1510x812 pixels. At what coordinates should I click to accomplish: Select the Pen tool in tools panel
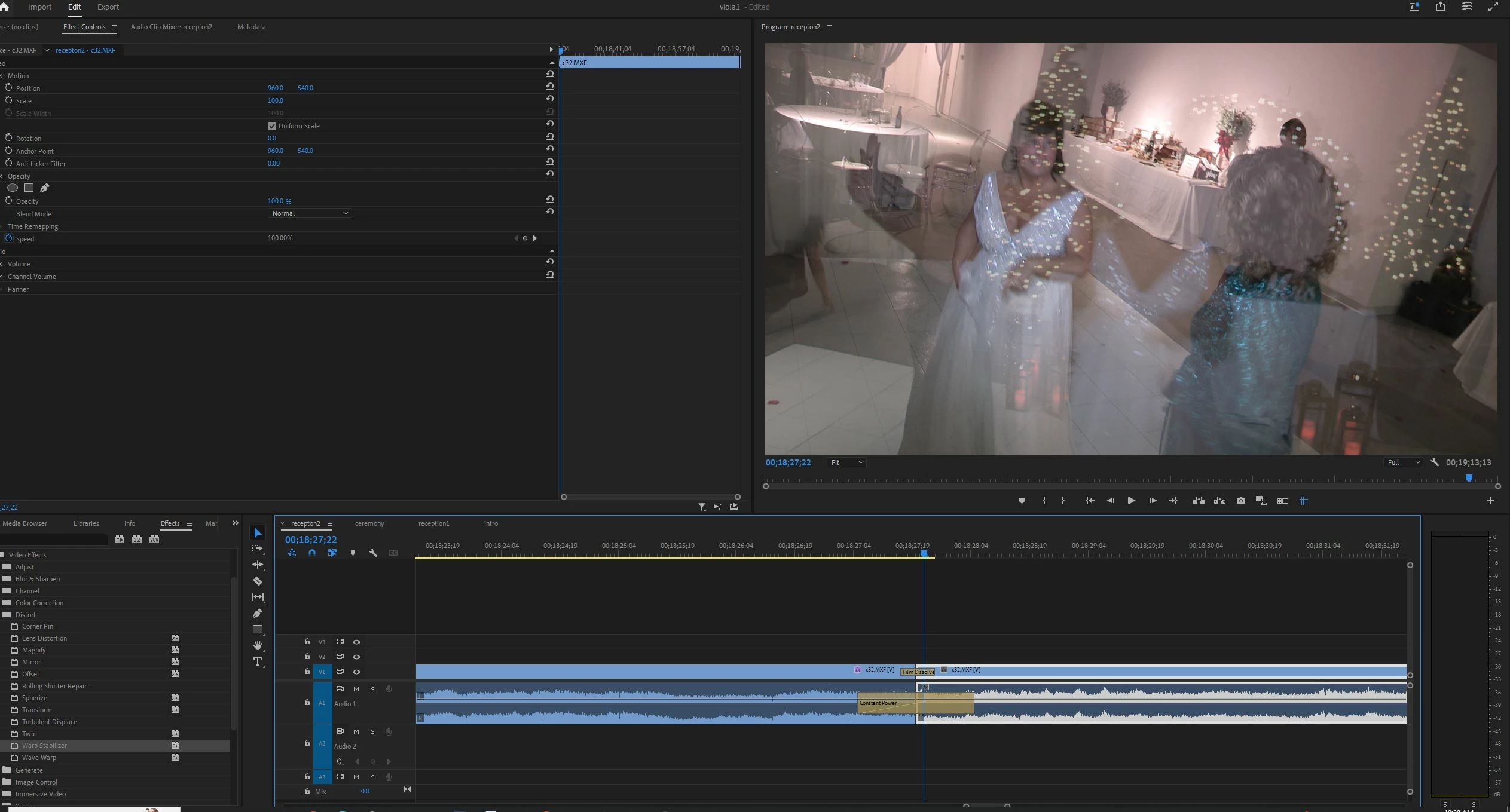click(258, 613)
